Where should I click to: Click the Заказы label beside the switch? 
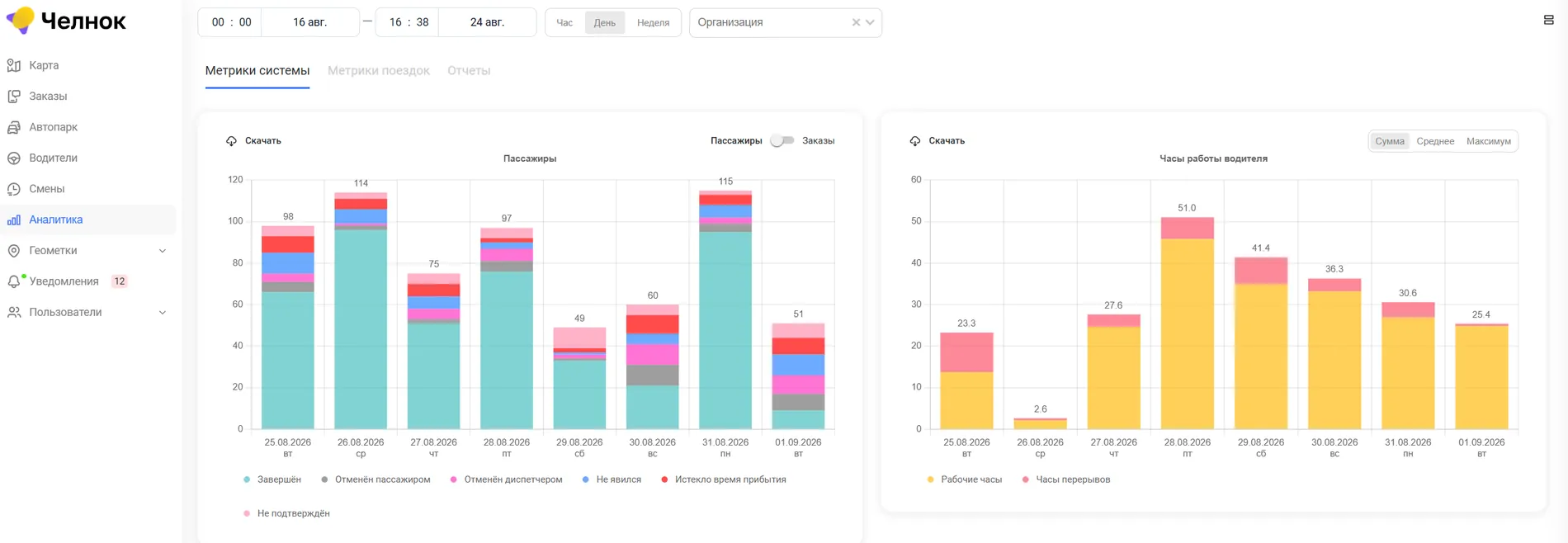pyautogui.click(x=818, y=141)
